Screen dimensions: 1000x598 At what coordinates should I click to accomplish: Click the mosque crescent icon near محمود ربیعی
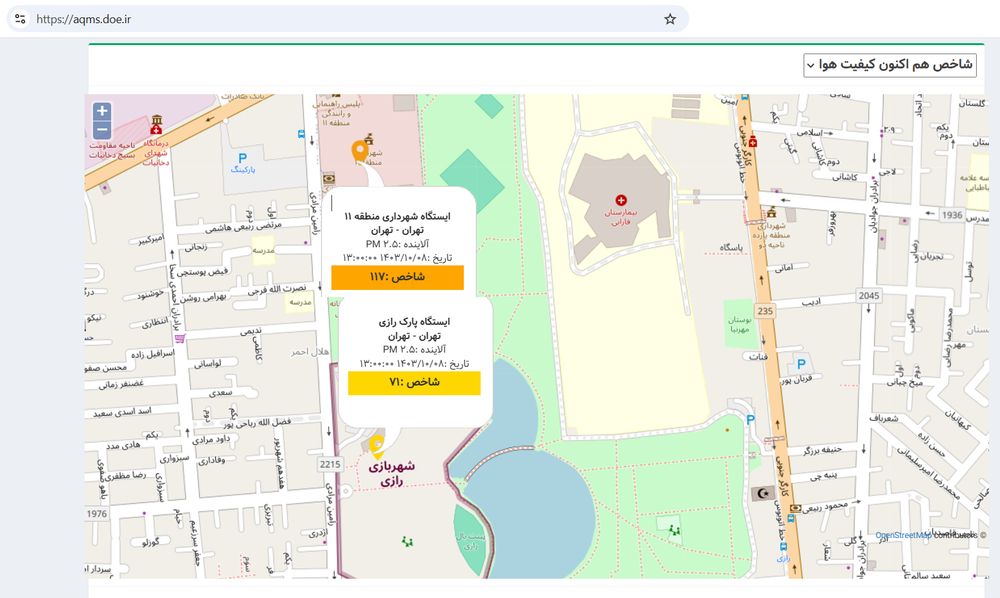[x=762, y=493]
